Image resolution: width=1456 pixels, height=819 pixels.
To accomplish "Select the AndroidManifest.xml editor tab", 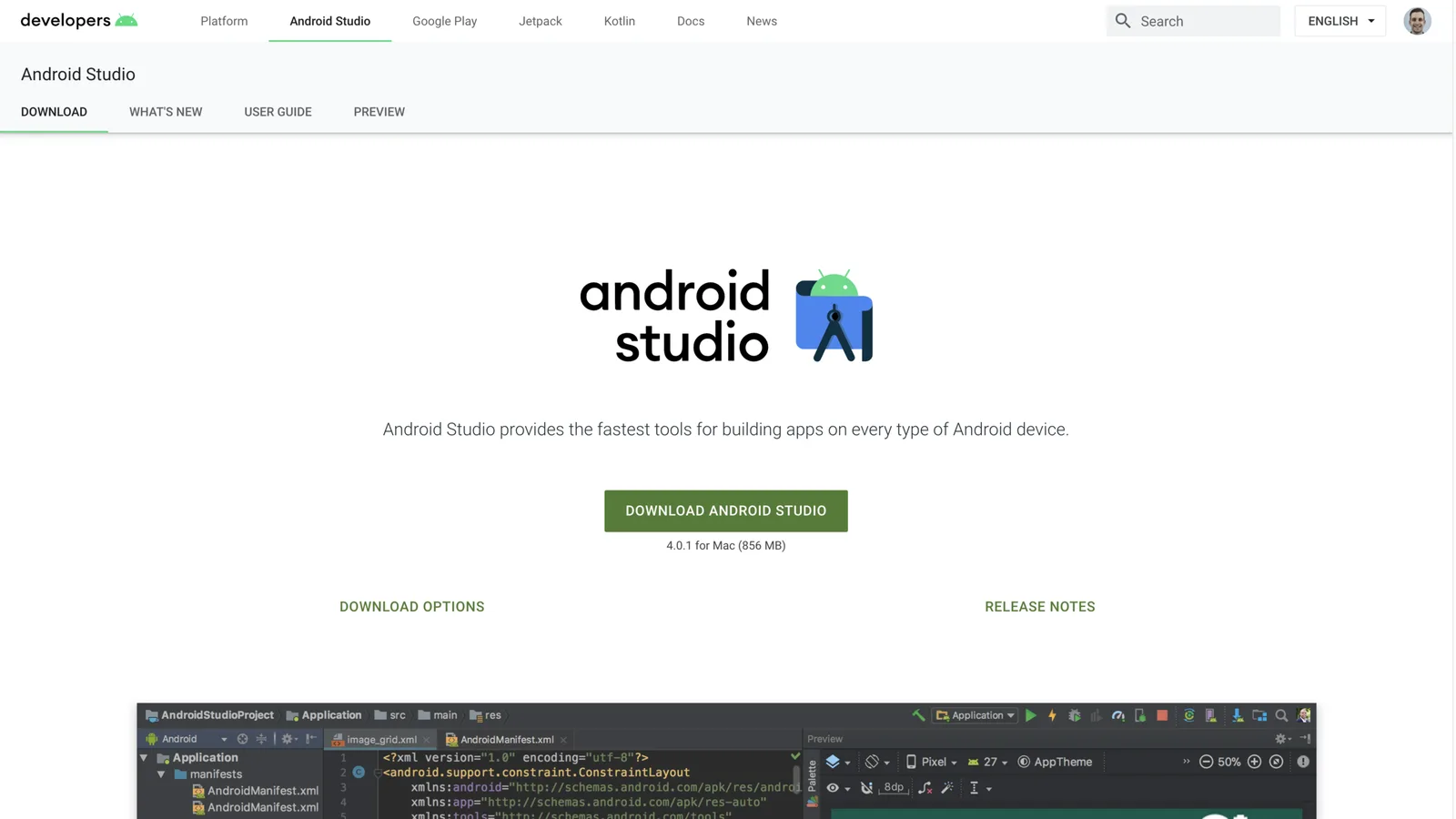I will pos(506,740).
